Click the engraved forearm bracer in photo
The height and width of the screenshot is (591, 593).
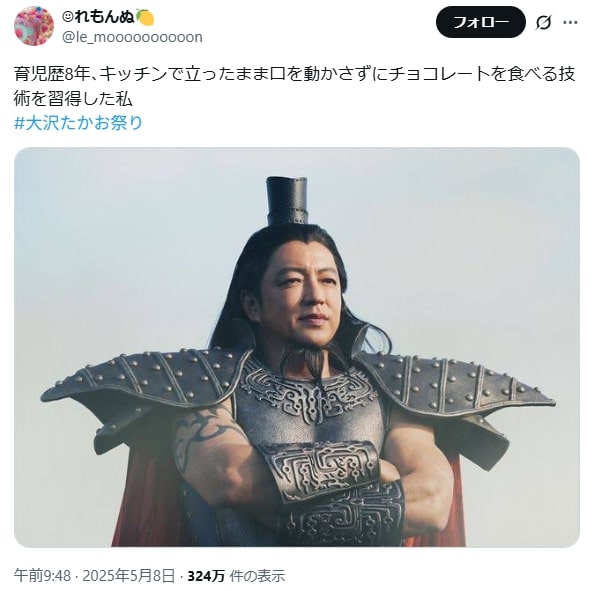click(x=321, y=469)
